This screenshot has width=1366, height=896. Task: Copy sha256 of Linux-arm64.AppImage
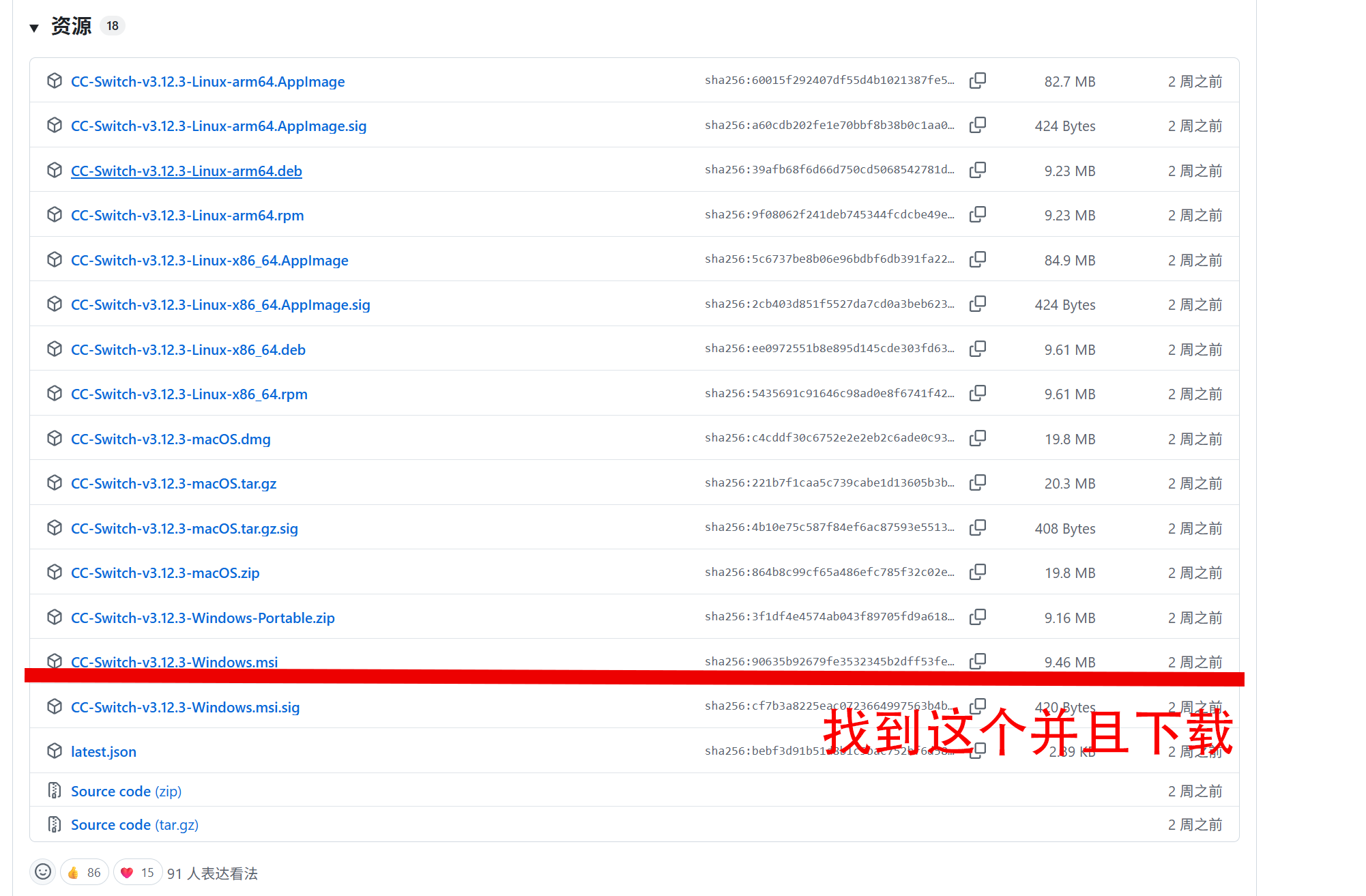(x=977, y=81)
